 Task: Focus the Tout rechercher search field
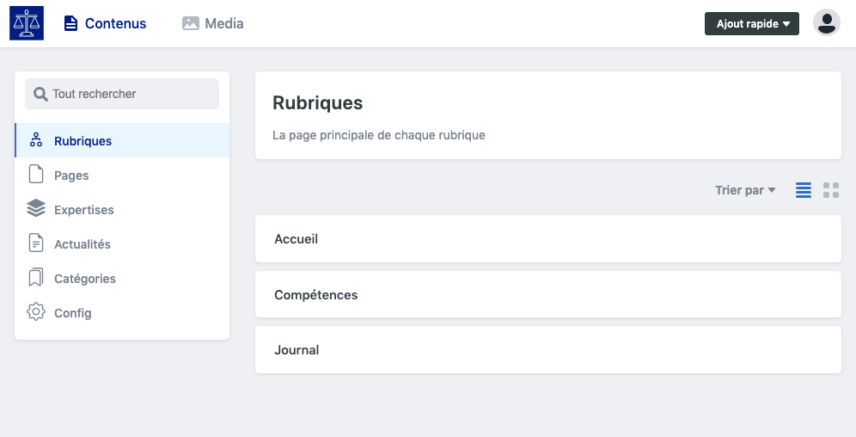click(122, 93)
